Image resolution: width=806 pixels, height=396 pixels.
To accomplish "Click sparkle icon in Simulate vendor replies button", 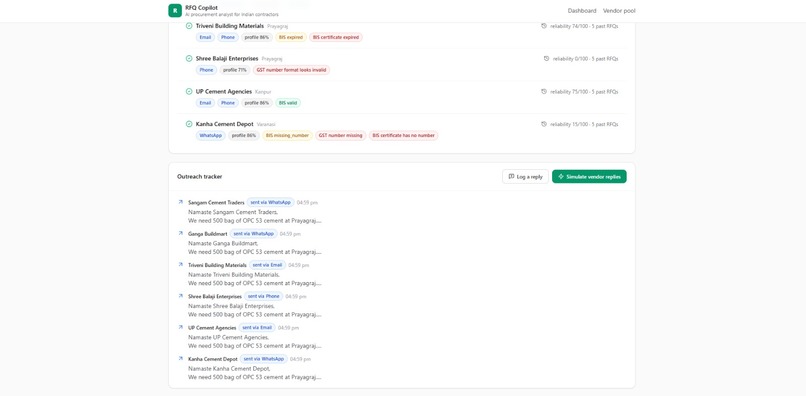I will point(561,176).
